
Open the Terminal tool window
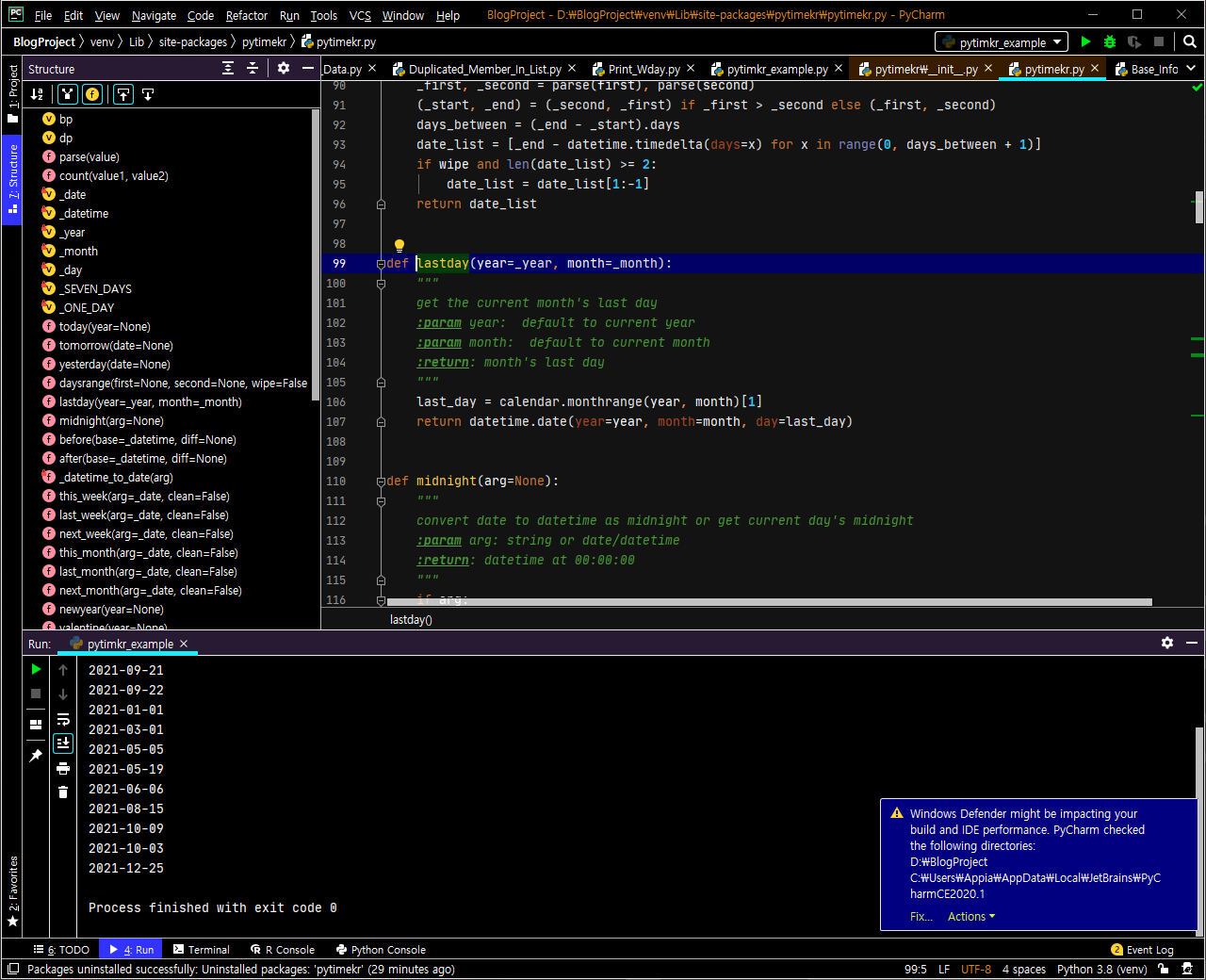point(200,950)
